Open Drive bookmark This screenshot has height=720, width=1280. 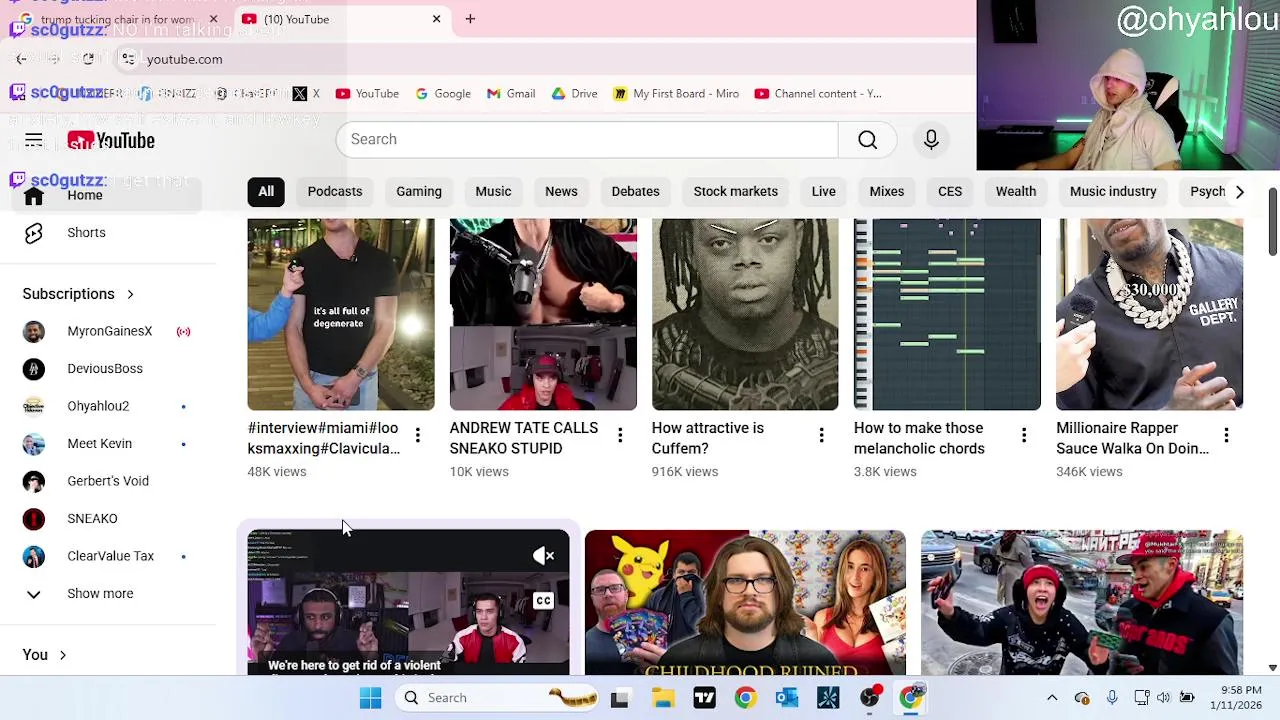pos(574,94)
